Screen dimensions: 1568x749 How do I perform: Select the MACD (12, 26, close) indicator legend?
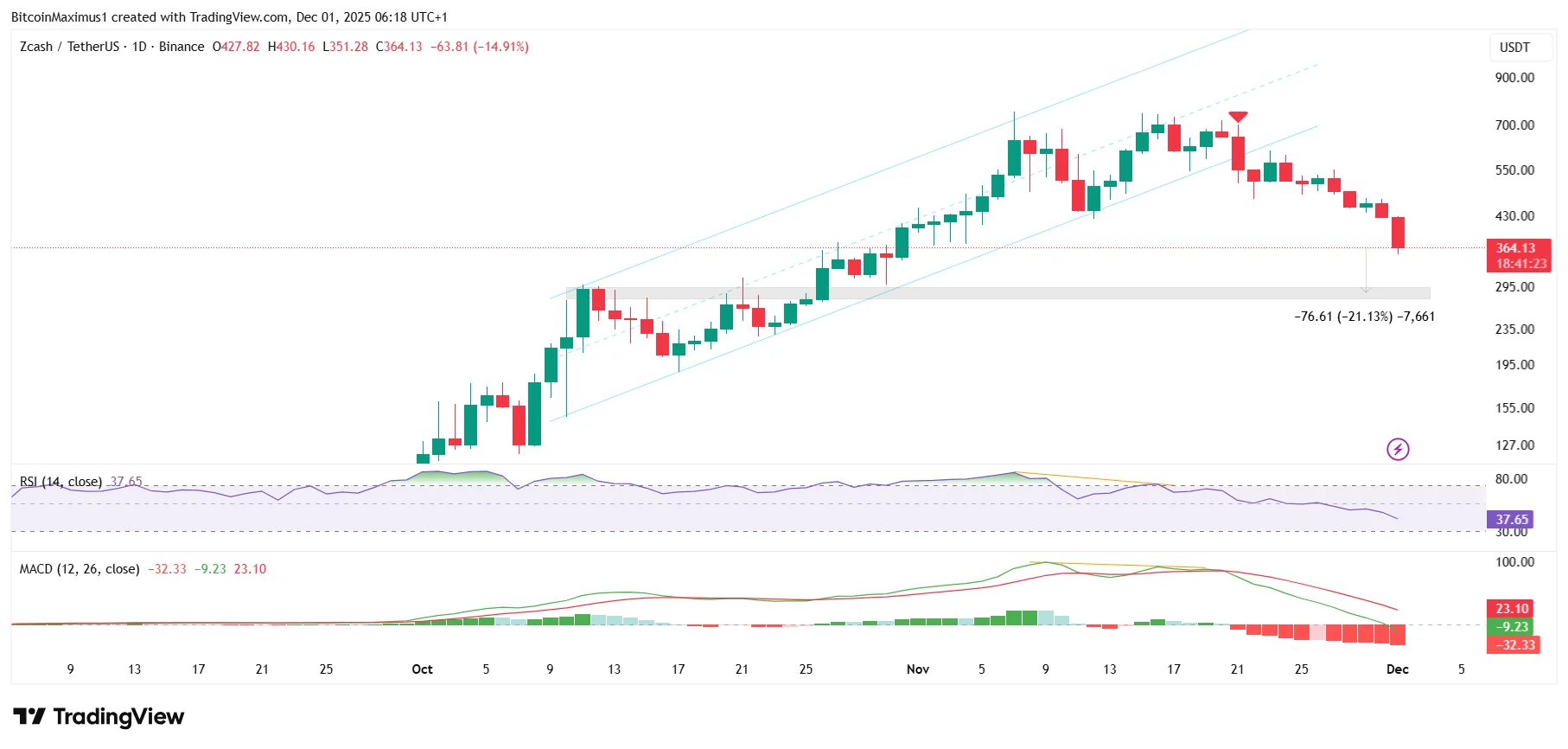(x=80, y=569)
